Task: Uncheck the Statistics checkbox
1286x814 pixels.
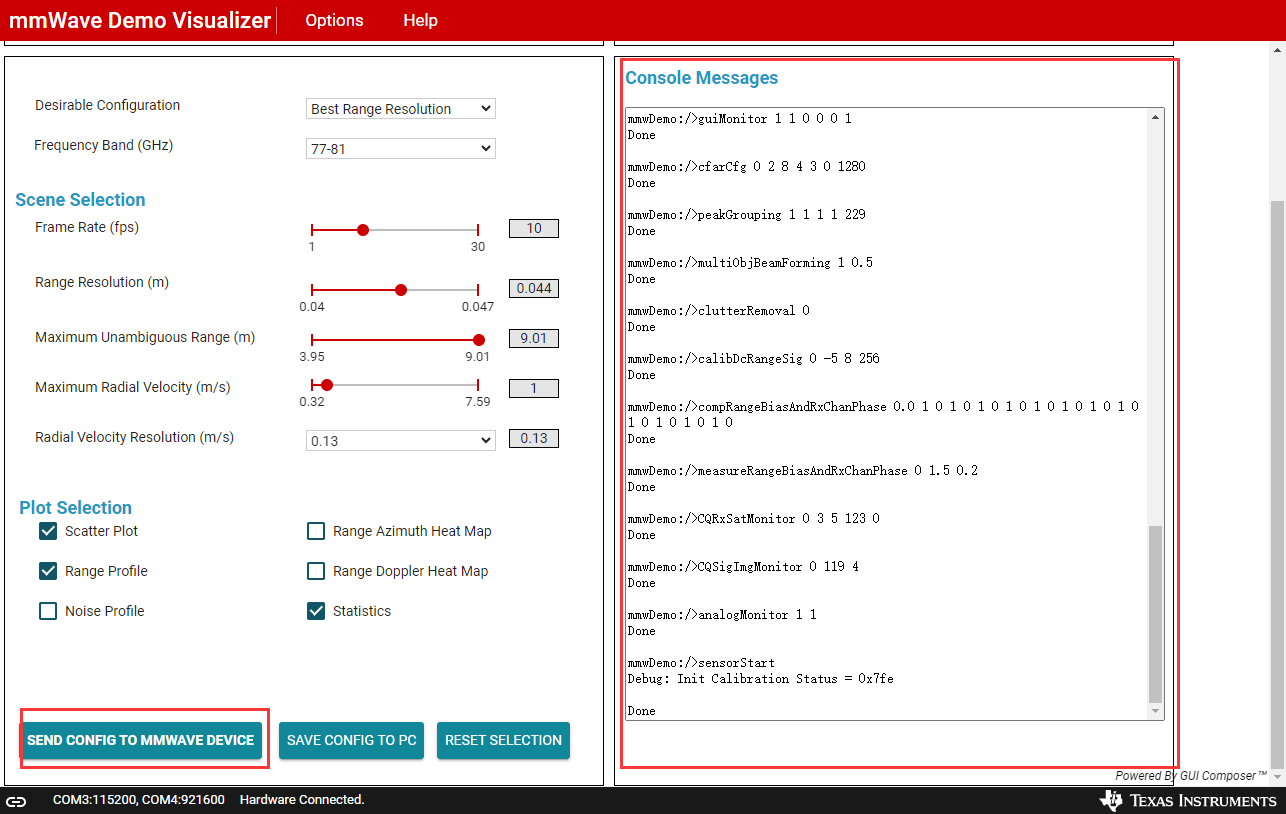Action: [x=316, y=611]
